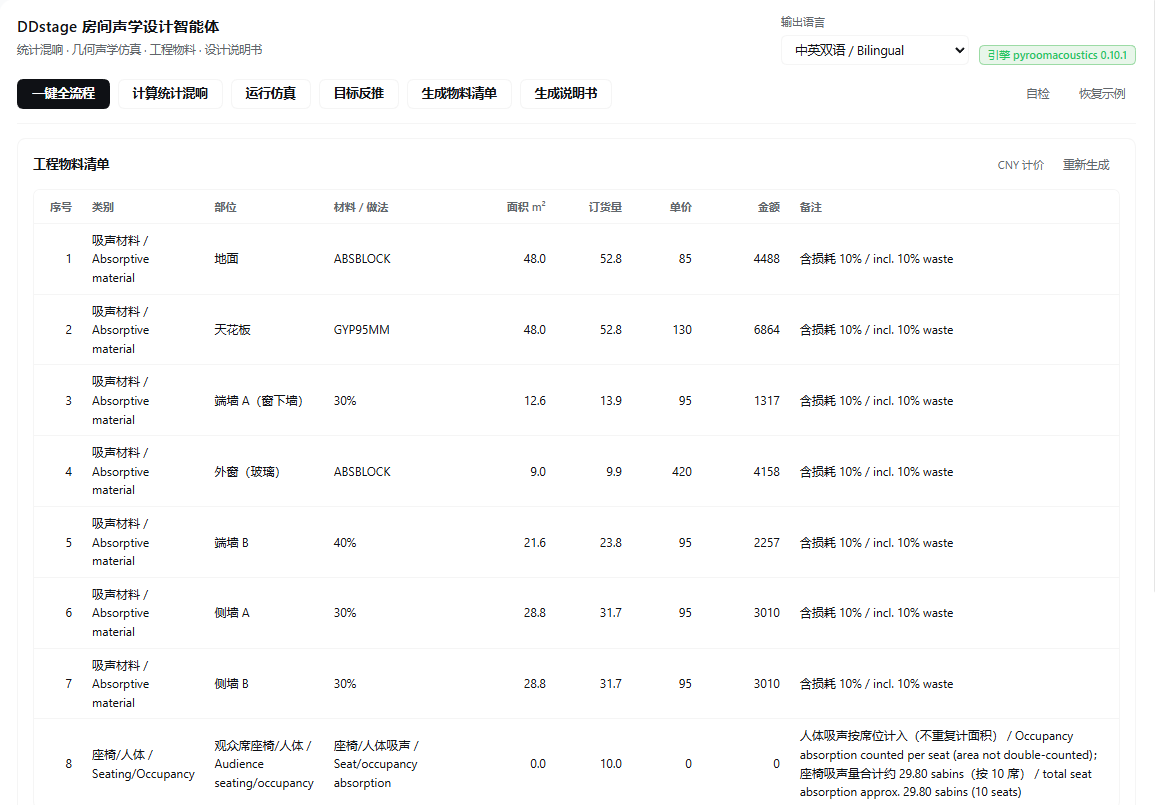The image size is (1155, 805).
Task: Click the 目标反推 button
Action: pos(359,94)
